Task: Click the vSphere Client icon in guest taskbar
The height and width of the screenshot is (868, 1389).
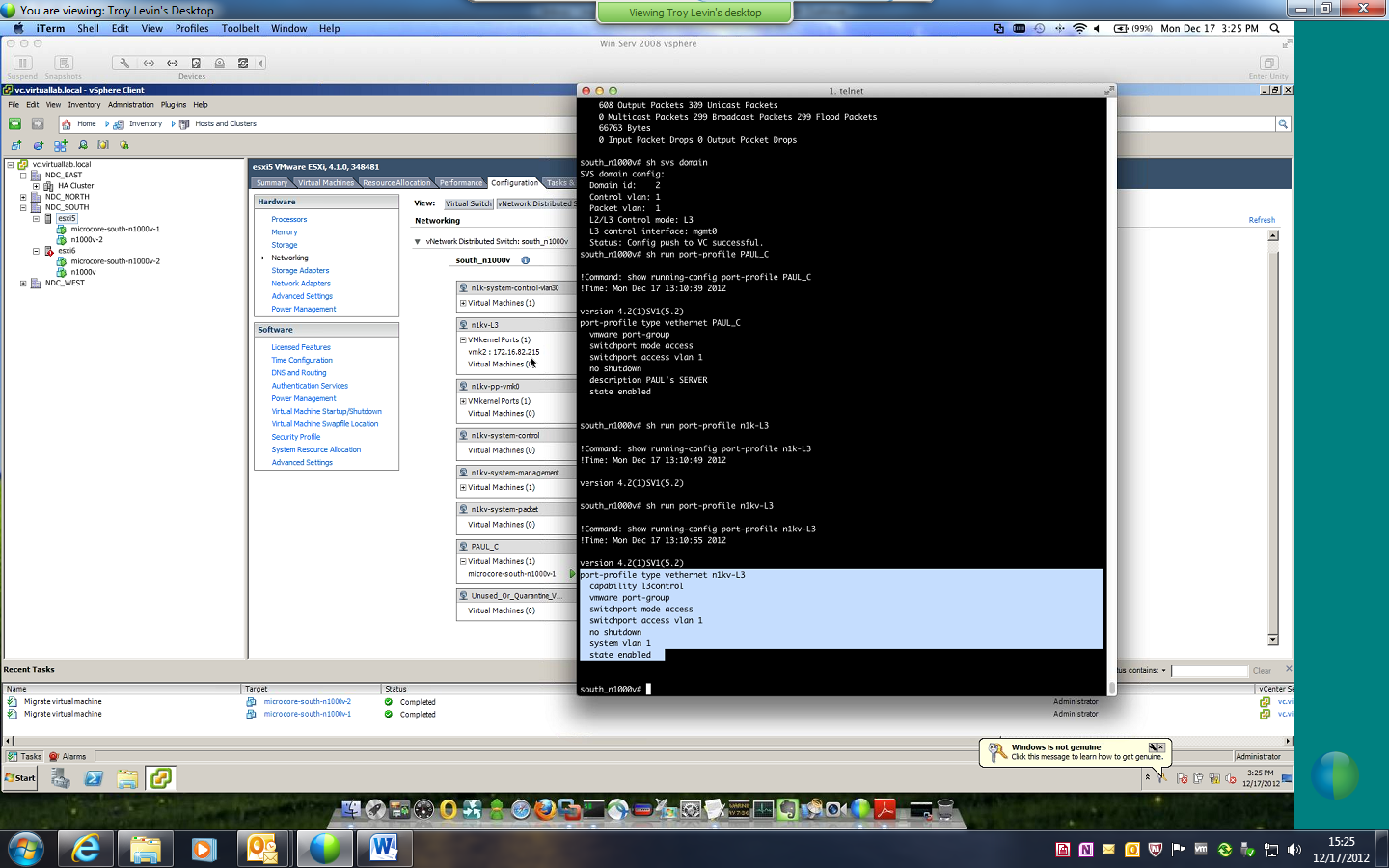Action: (161, 778)
